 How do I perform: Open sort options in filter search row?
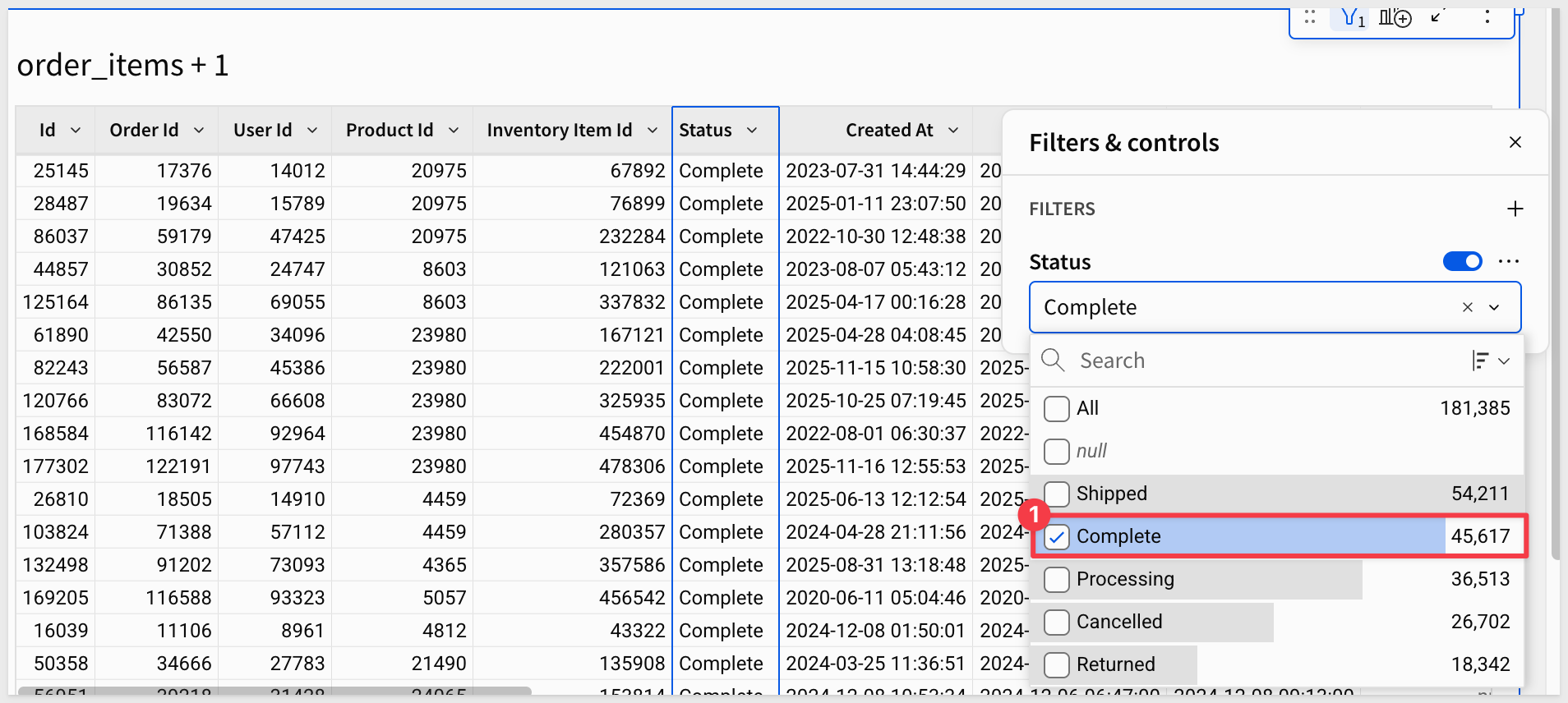click(1490, 361)
